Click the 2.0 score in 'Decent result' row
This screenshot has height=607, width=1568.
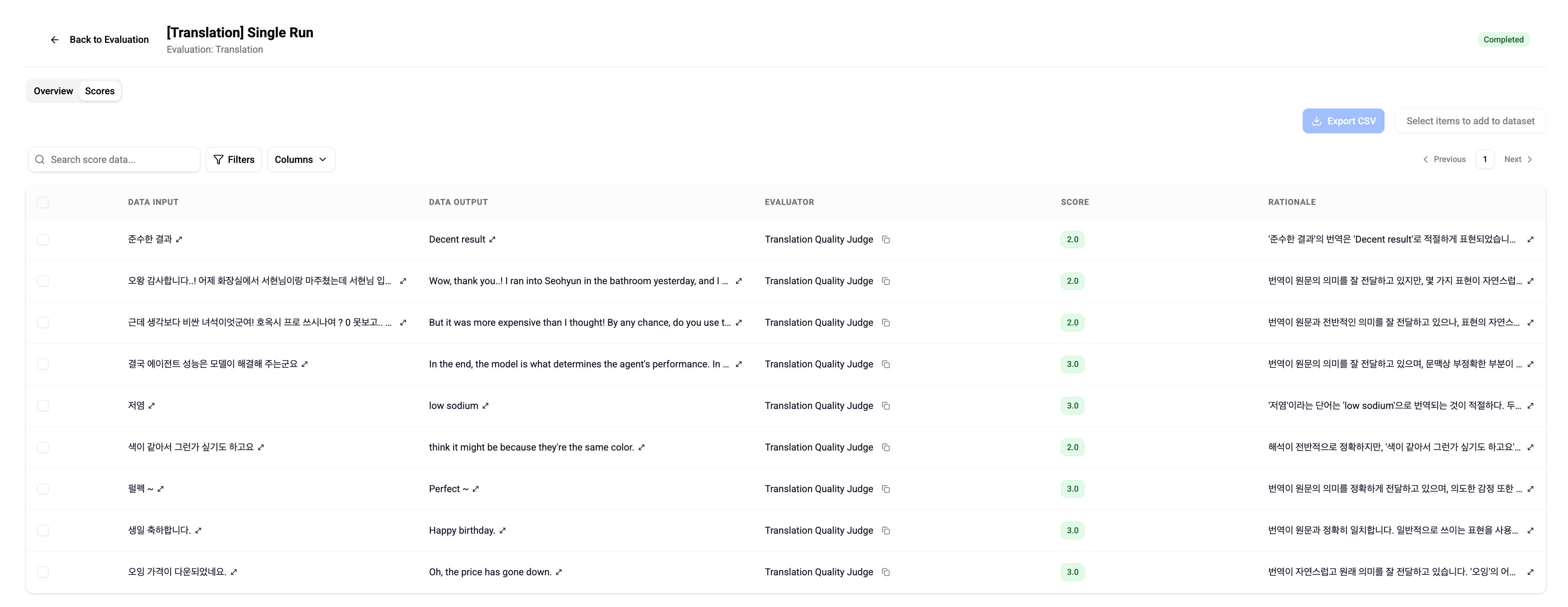(x=1072, y=239)
